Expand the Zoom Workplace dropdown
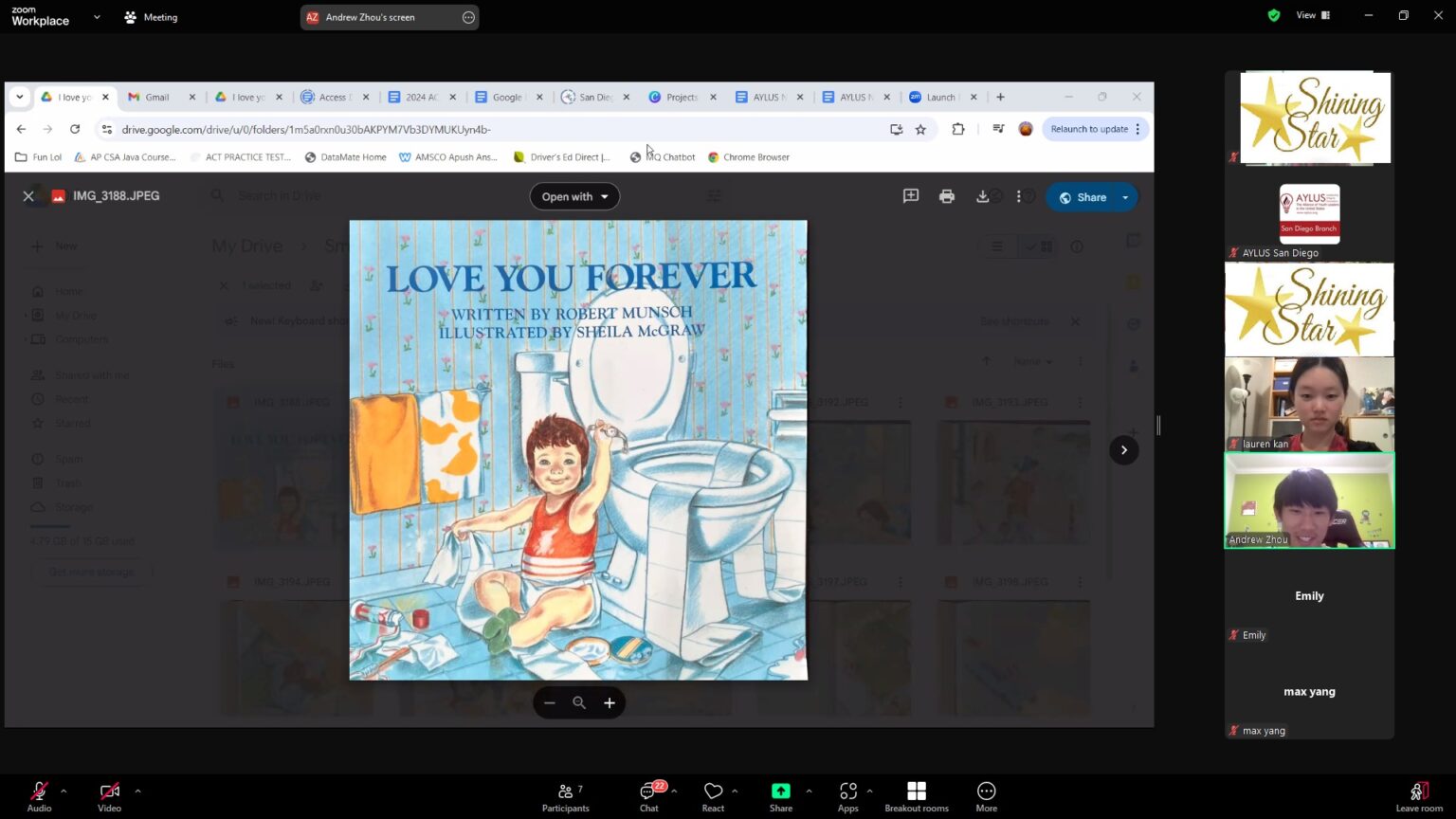The width and height of the screenshot is (1456, 819). coord(97,17)
